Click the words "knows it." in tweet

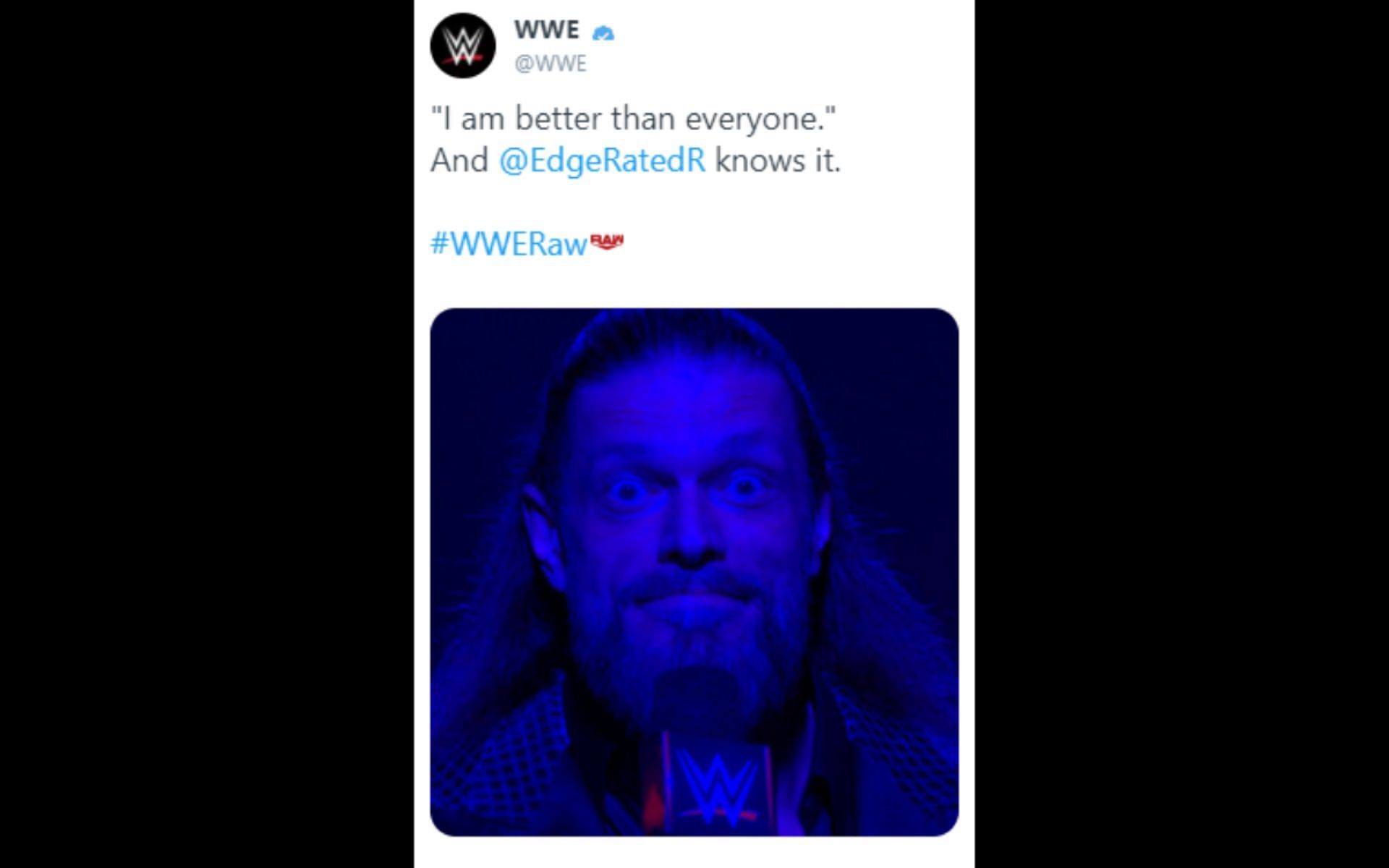tap(778, 160)
